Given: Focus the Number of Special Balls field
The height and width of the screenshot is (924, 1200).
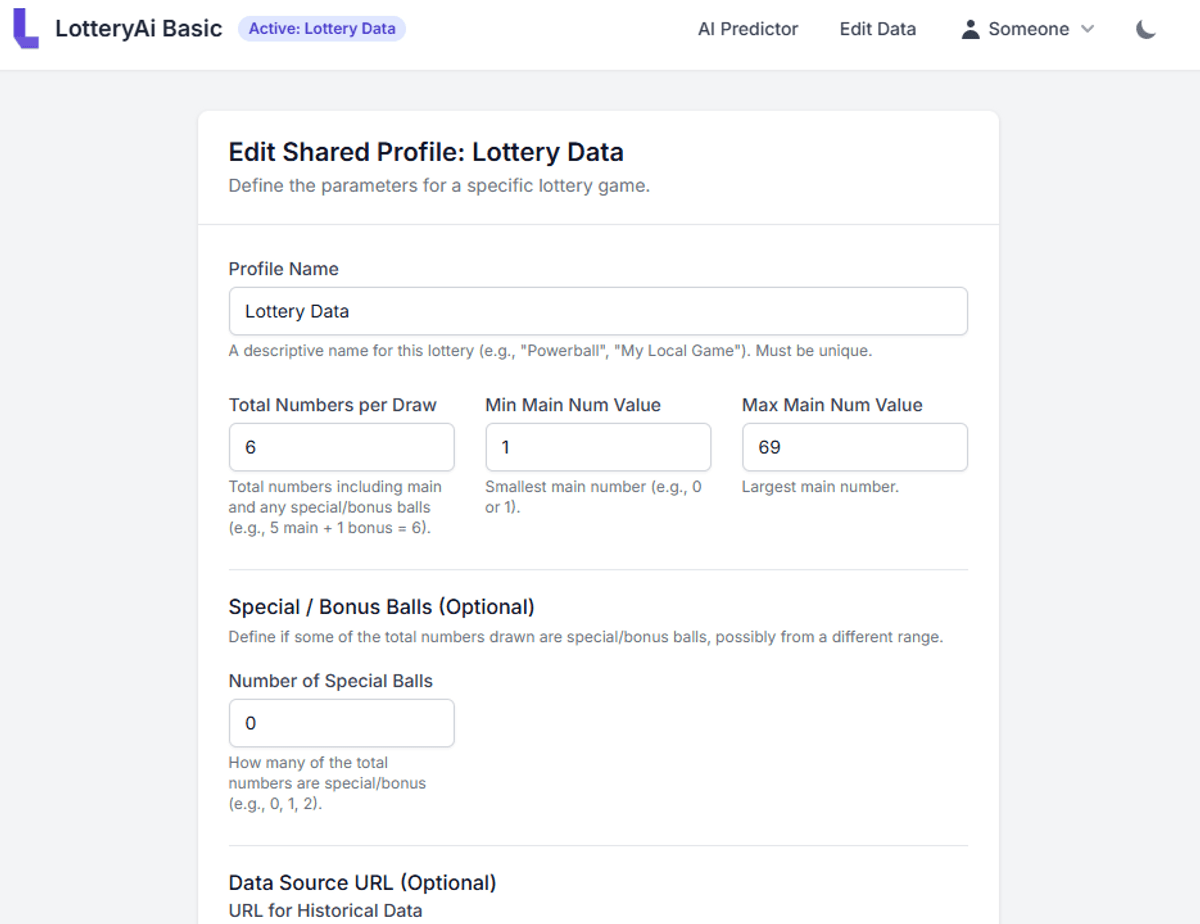Looking at the screenshot, I should point(341,723).
